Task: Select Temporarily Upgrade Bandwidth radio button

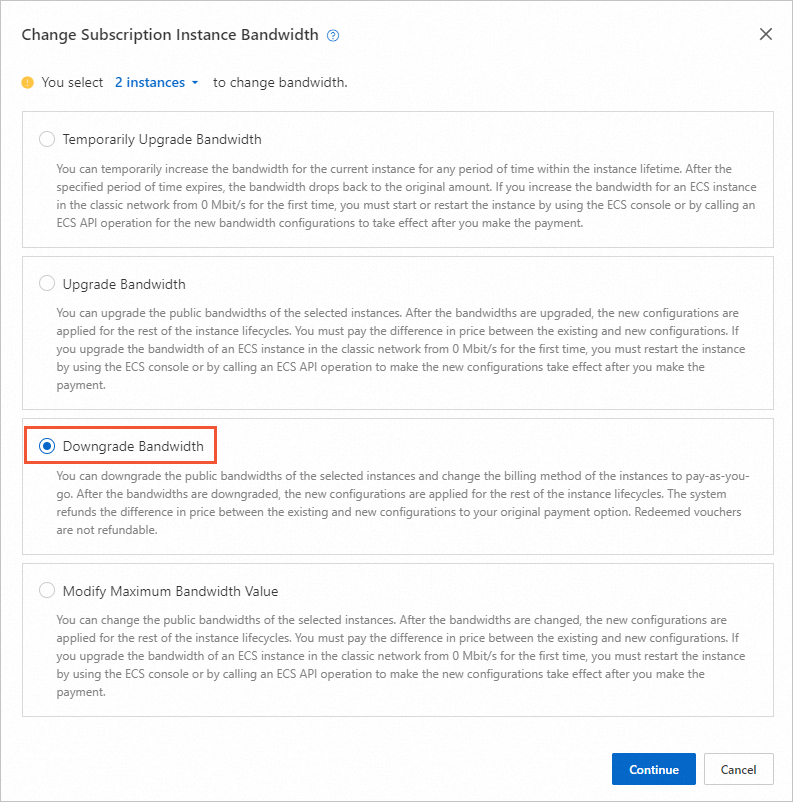Action: [47, 139]
